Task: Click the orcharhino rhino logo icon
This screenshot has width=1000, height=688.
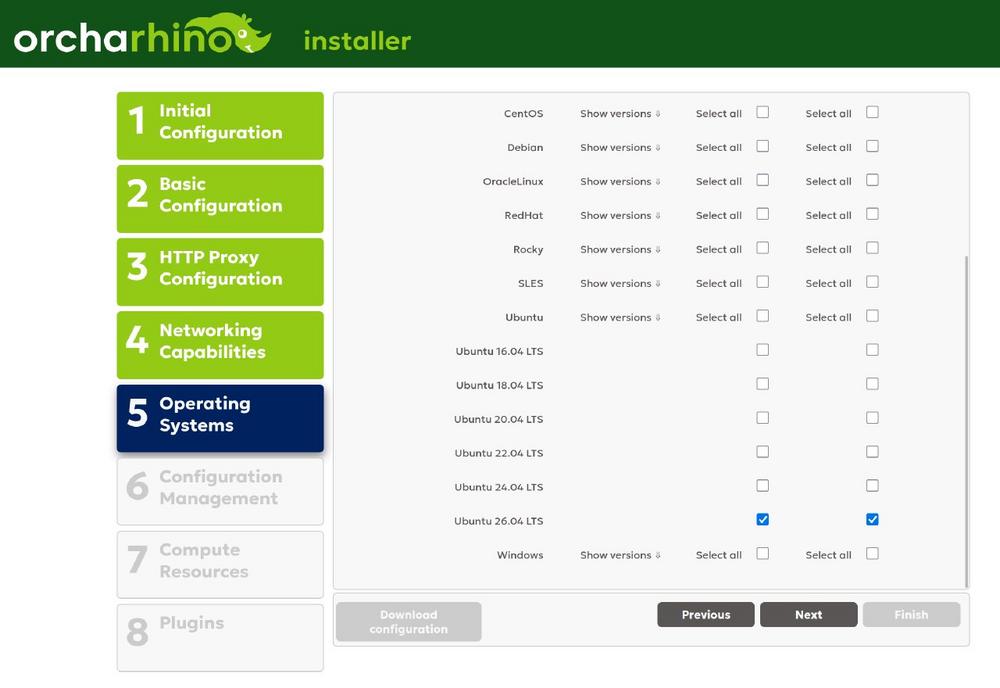Action: click(x=240, y=35)
